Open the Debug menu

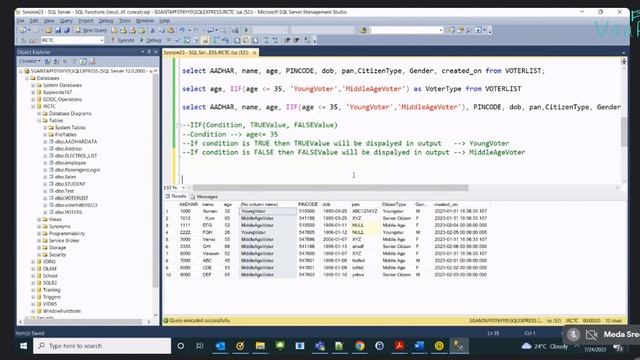click(106, 20)
